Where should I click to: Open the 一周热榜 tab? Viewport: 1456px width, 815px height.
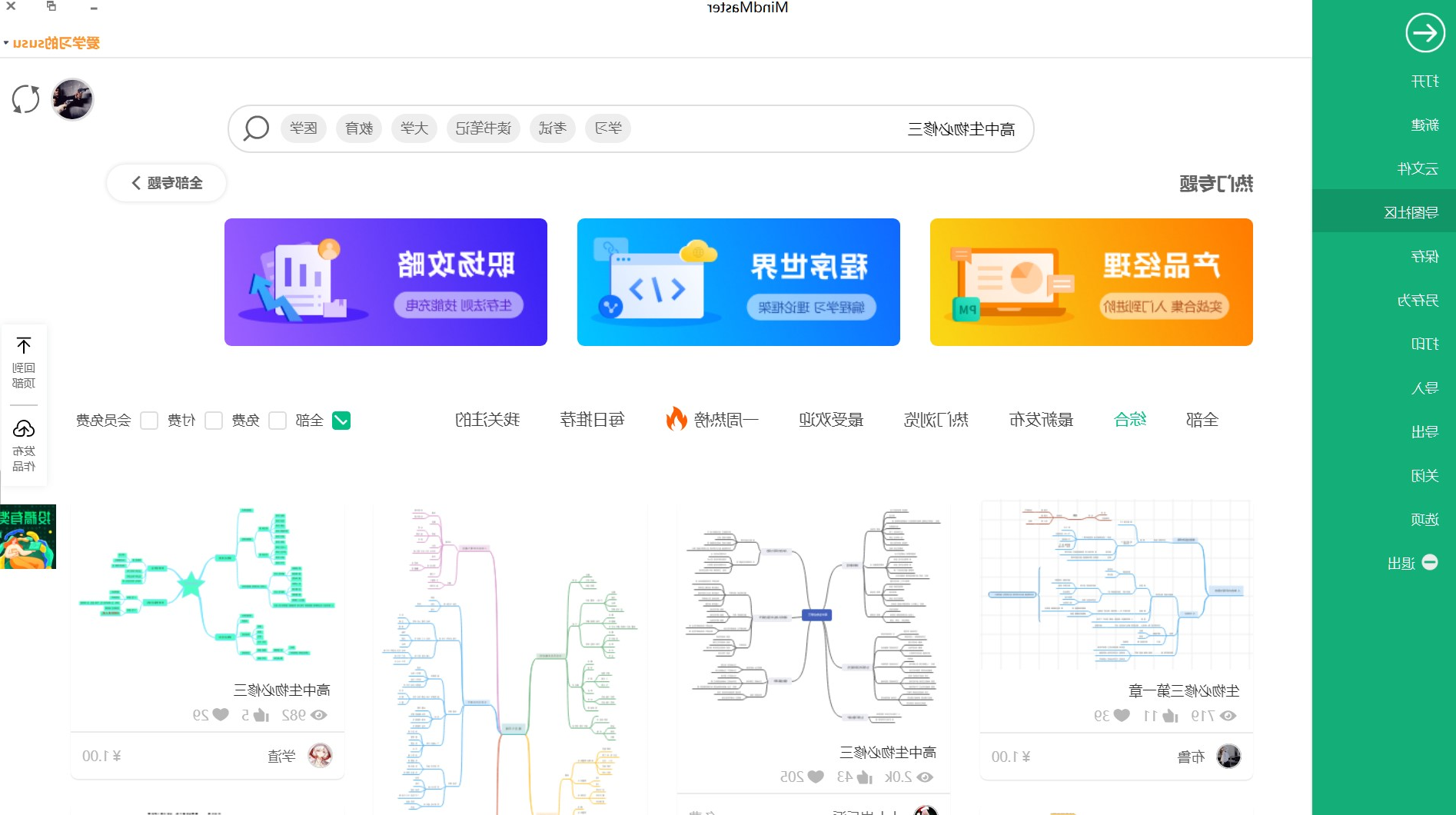[726, 419]
